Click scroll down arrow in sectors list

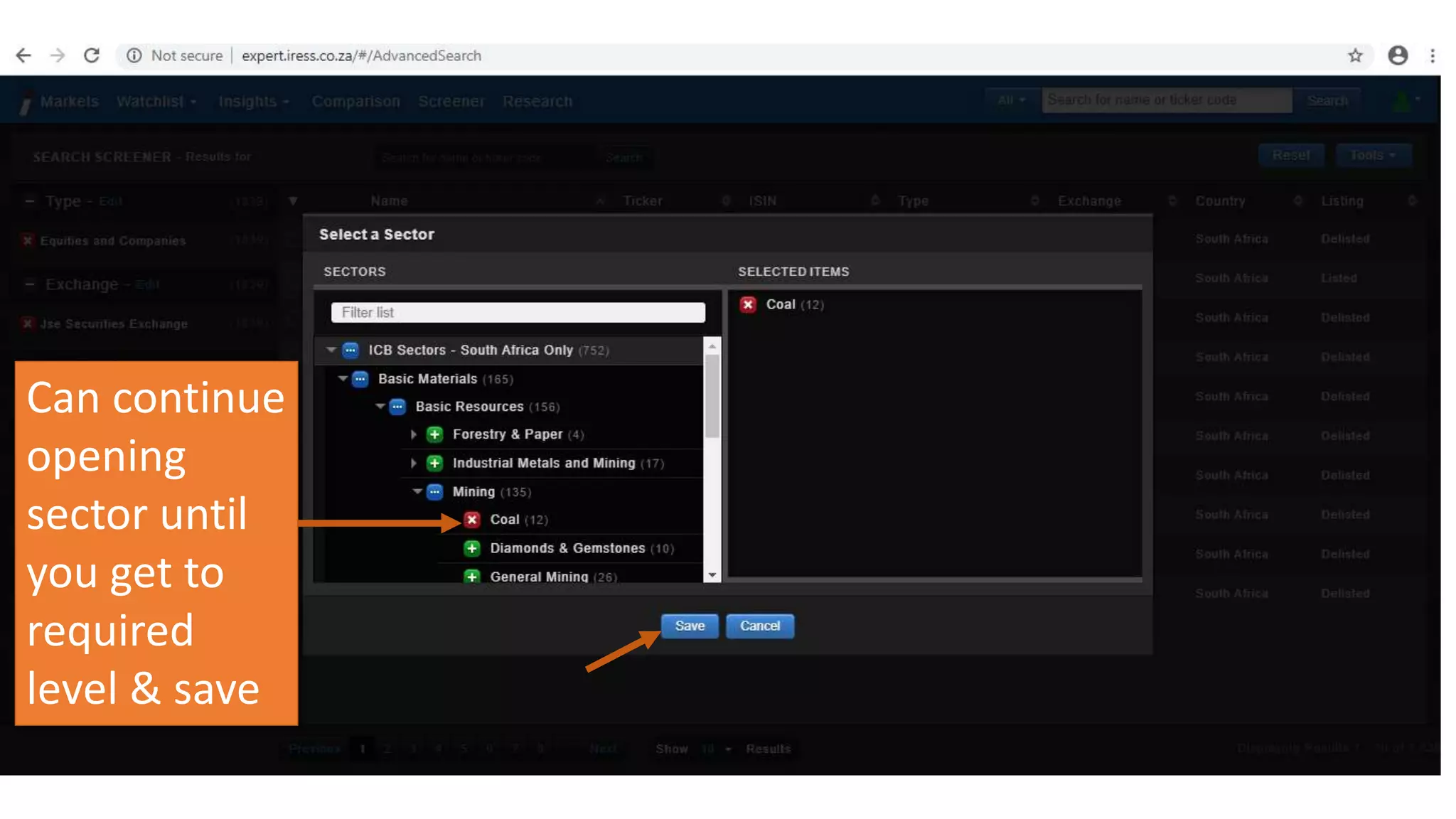712,574
